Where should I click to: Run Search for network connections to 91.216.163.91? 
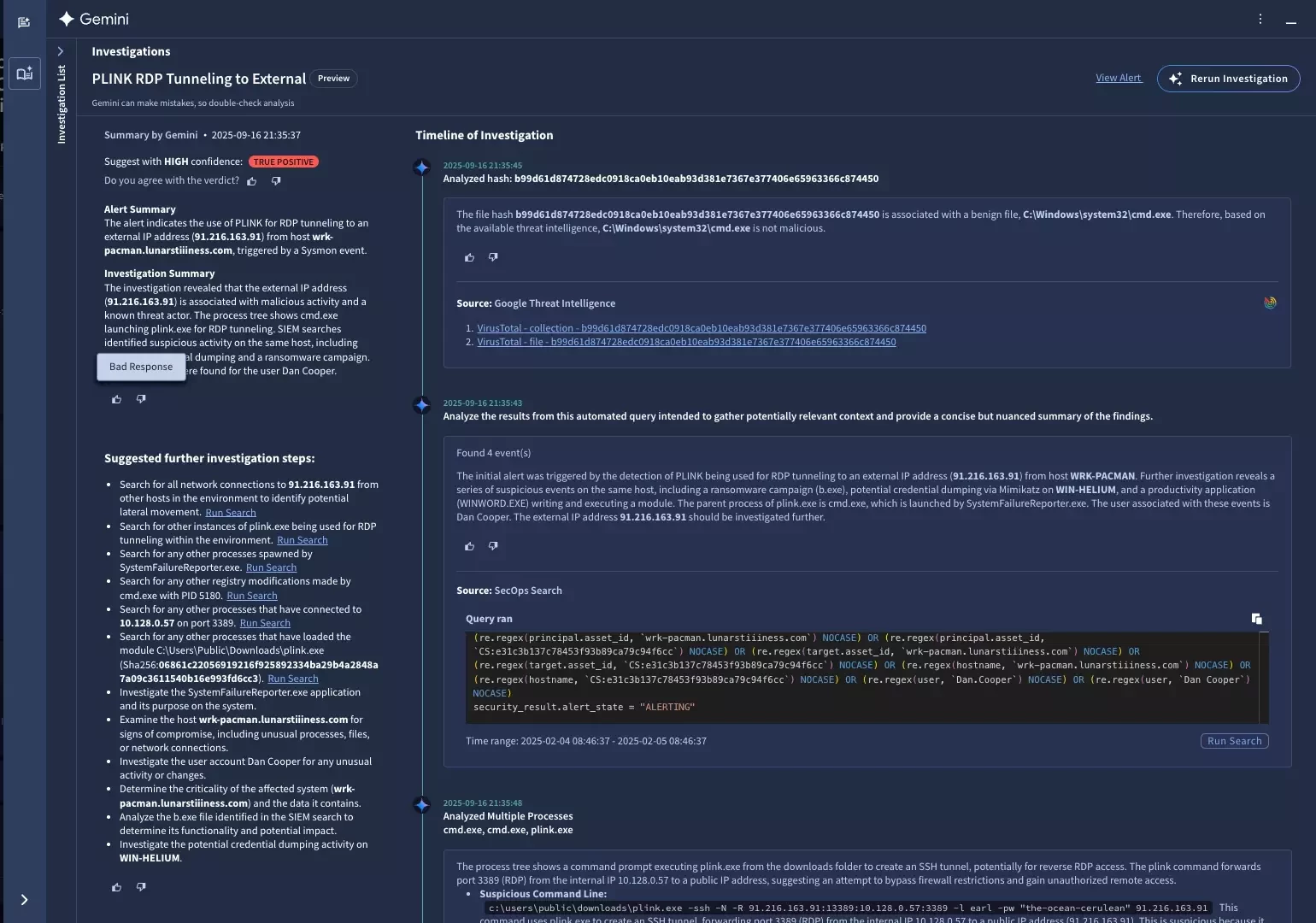[x=231, y=513]
